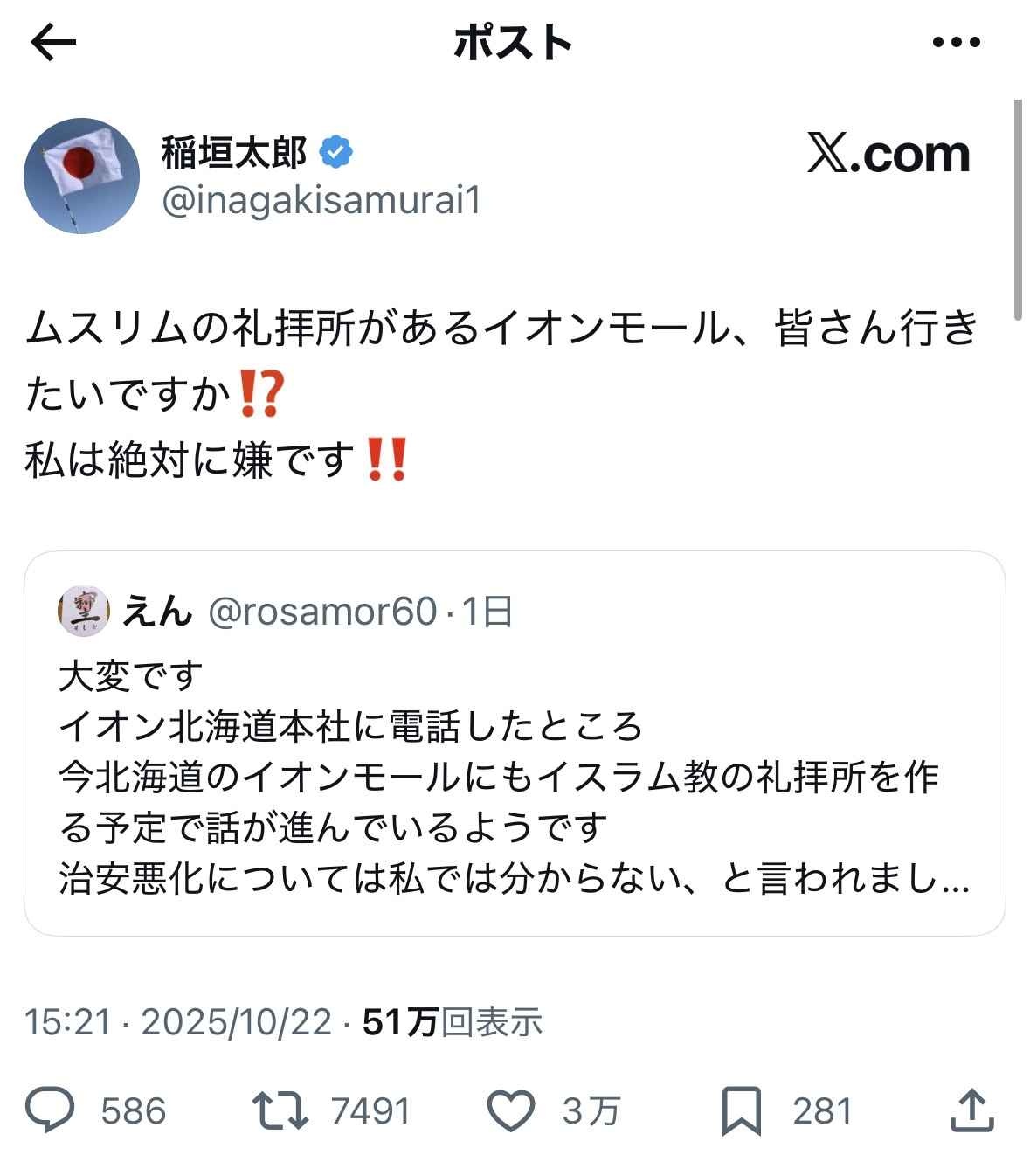This screenshot has width=1030, height=1176.
Task: Click the vertical scrollbar on the right edge
Action: coord(1017,210)
